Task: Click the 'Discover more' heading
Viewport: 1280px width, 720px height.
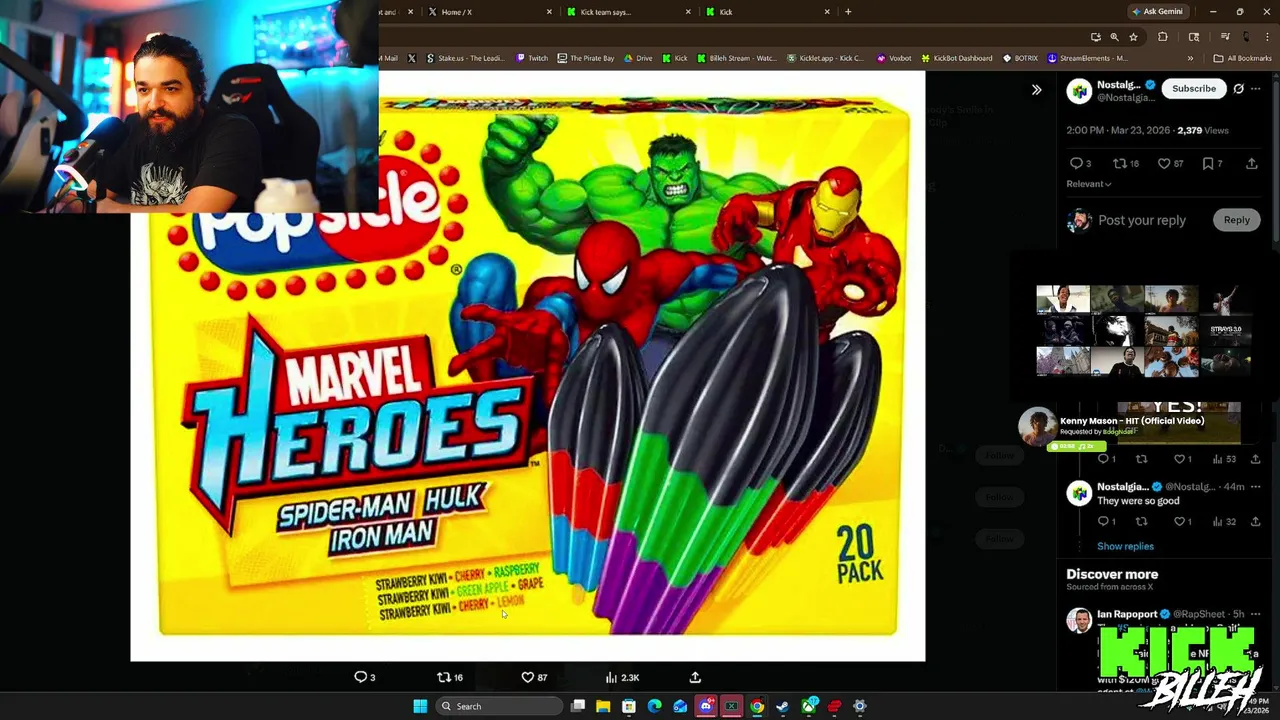Action: [x=1112, y=574]
